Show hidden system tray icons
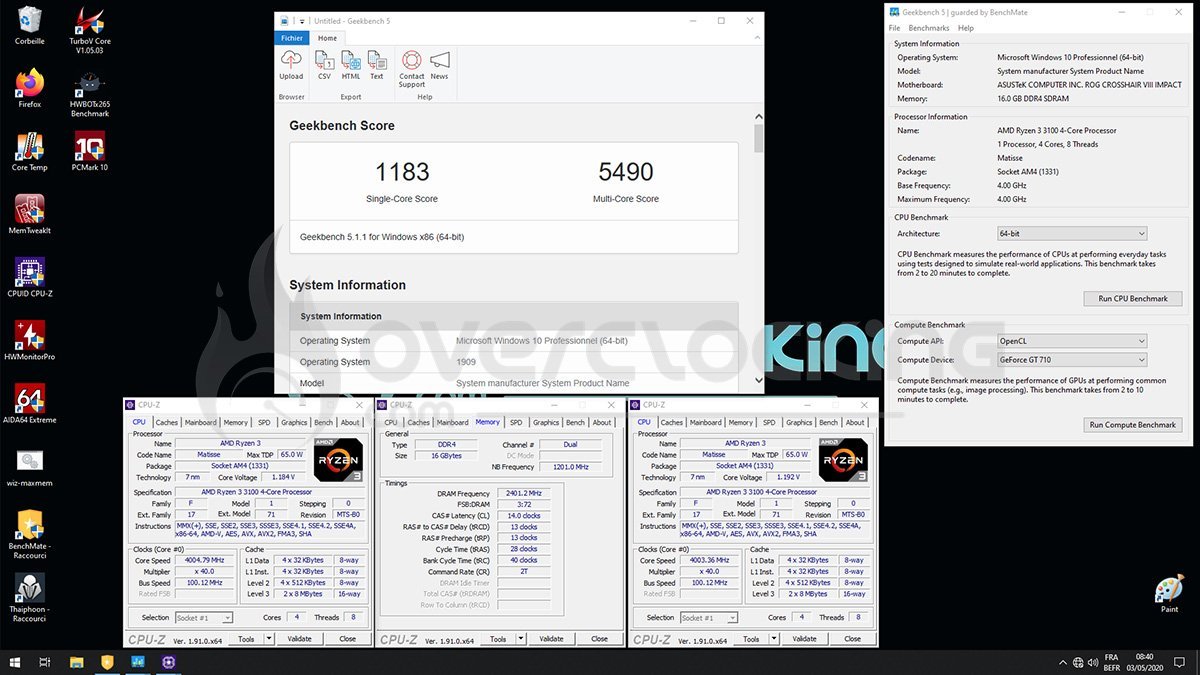 [x=1061, y=662]
